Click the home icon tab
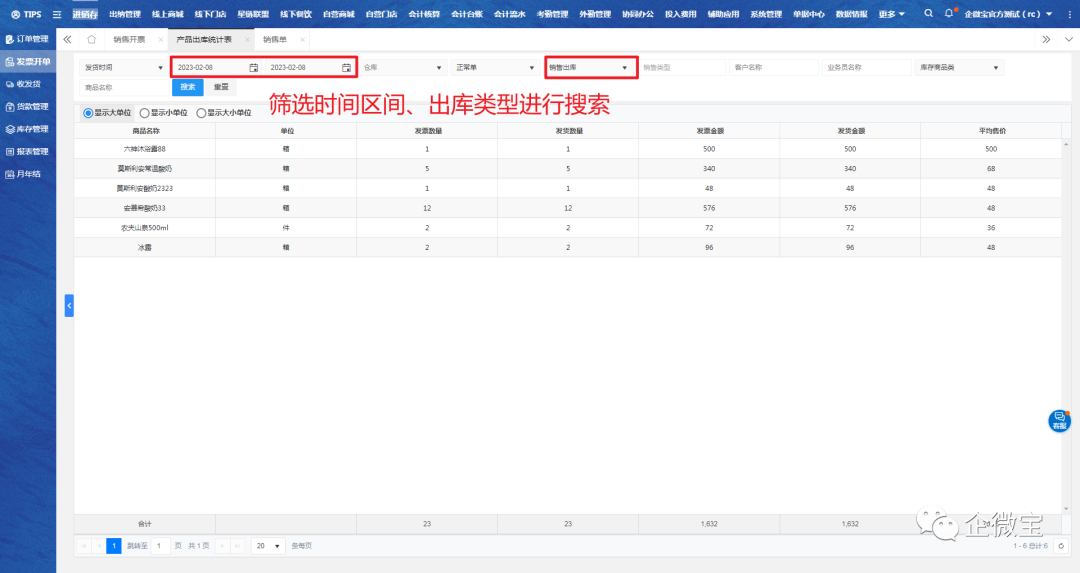This screenshot has width=1080, height=573. pos(91,39)
